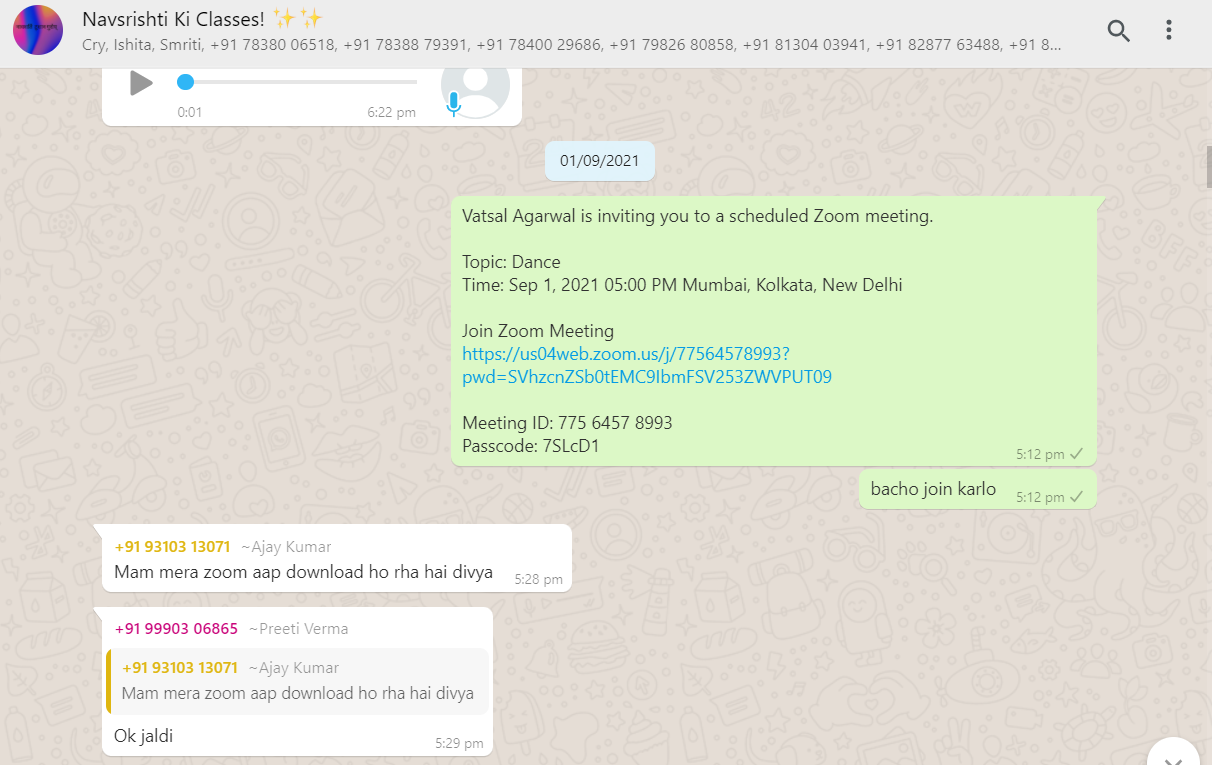Play the voice message
Viewport: 1212px width, 765px height.
pyautogui.click(x=141, y=83)
